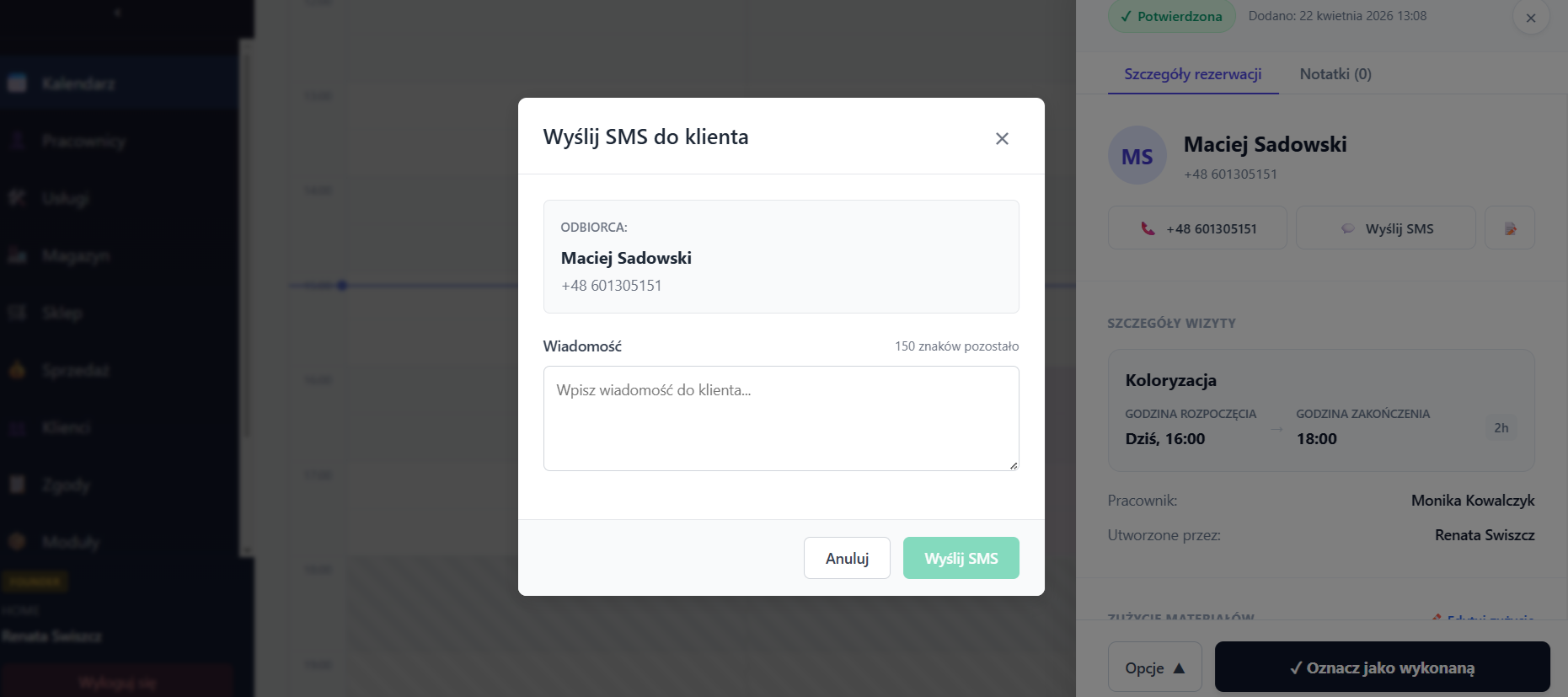Expand the Opcje menu
Viewport: 1568px width, 697px height.
(x=1154, y=667)
